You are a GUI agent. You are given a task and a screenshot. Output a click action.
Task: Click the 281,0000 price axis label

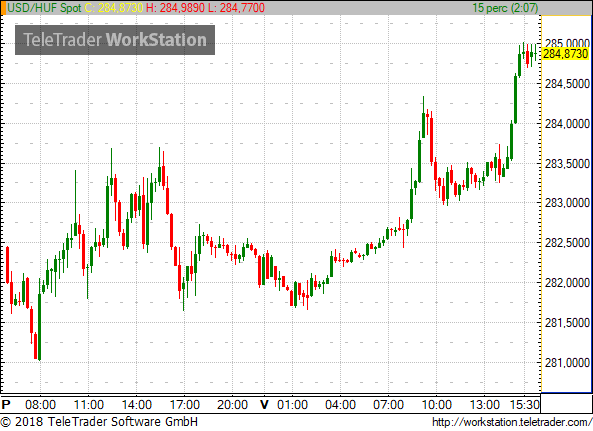pyautogui.click(x=567, y=363)
